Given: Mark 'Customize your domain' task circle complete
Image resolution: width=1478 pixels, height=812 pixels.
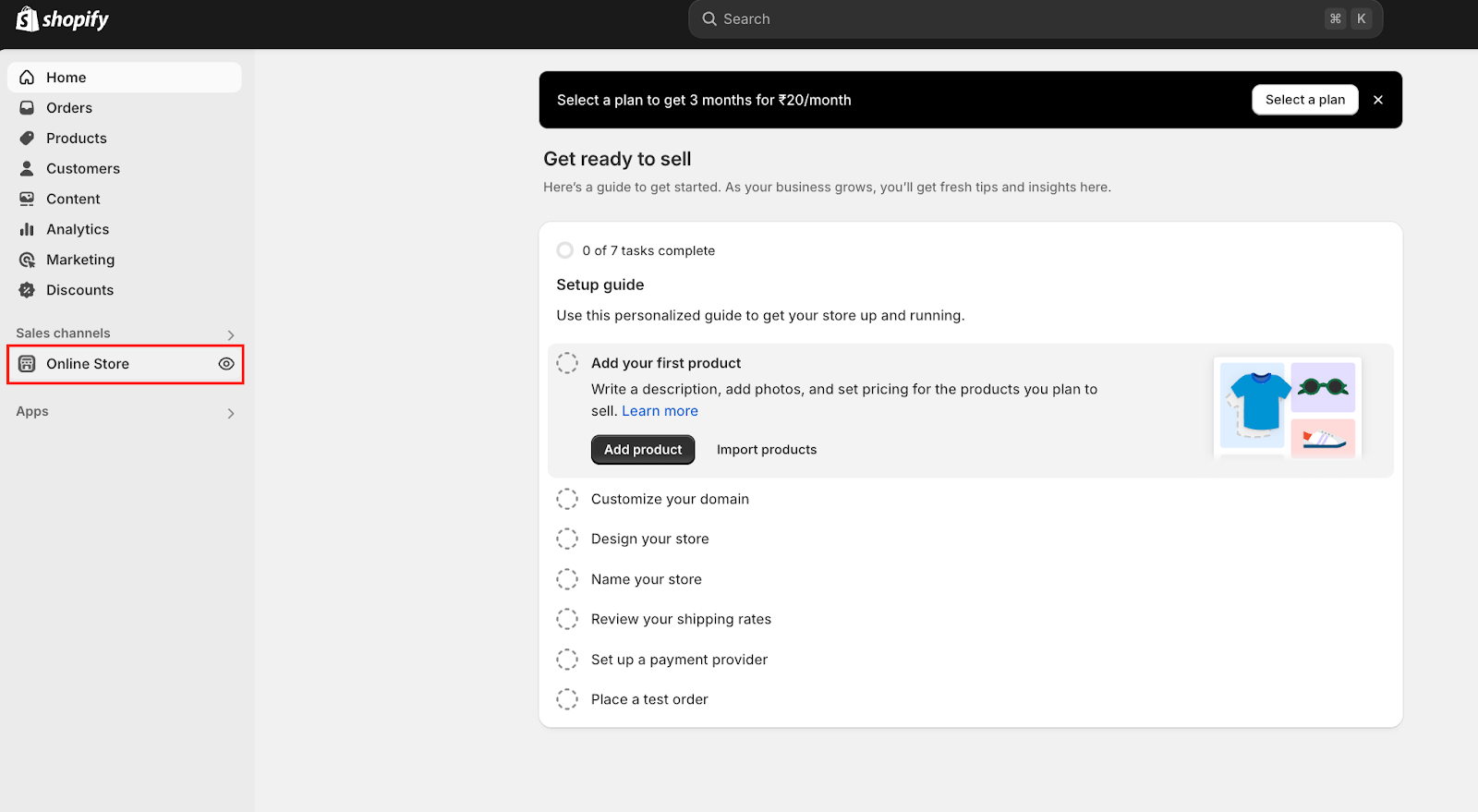Looking at the screenshot, I should click(567, 499).
